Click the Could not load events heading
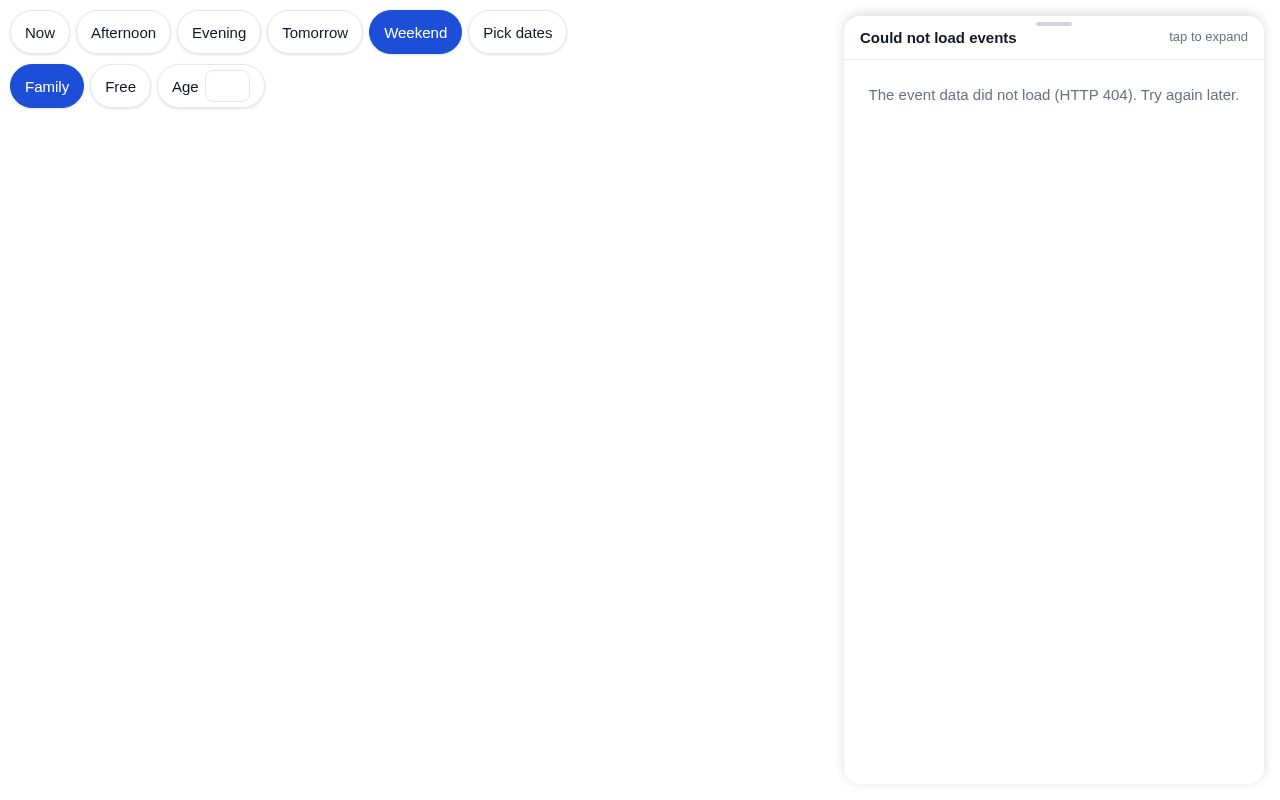The height and width of the screenshot is (800, 1280). click(938, 37)
